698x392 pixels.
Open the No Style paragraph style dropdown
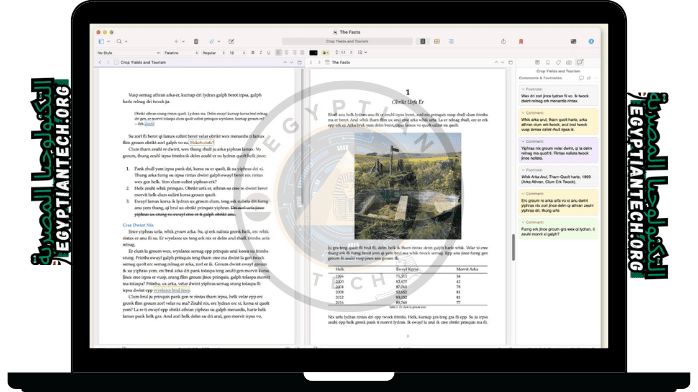[x=128, y=53]
